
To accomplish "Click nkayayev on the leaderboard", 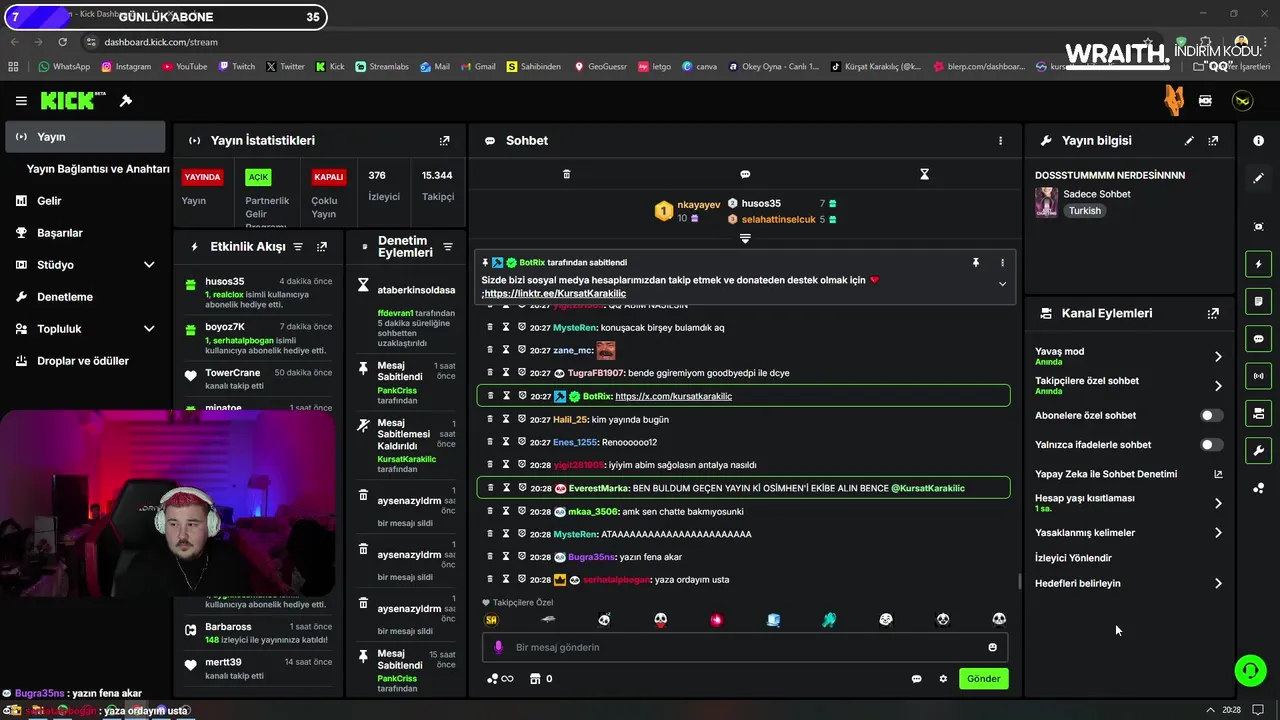I will [x=698, y=204].
